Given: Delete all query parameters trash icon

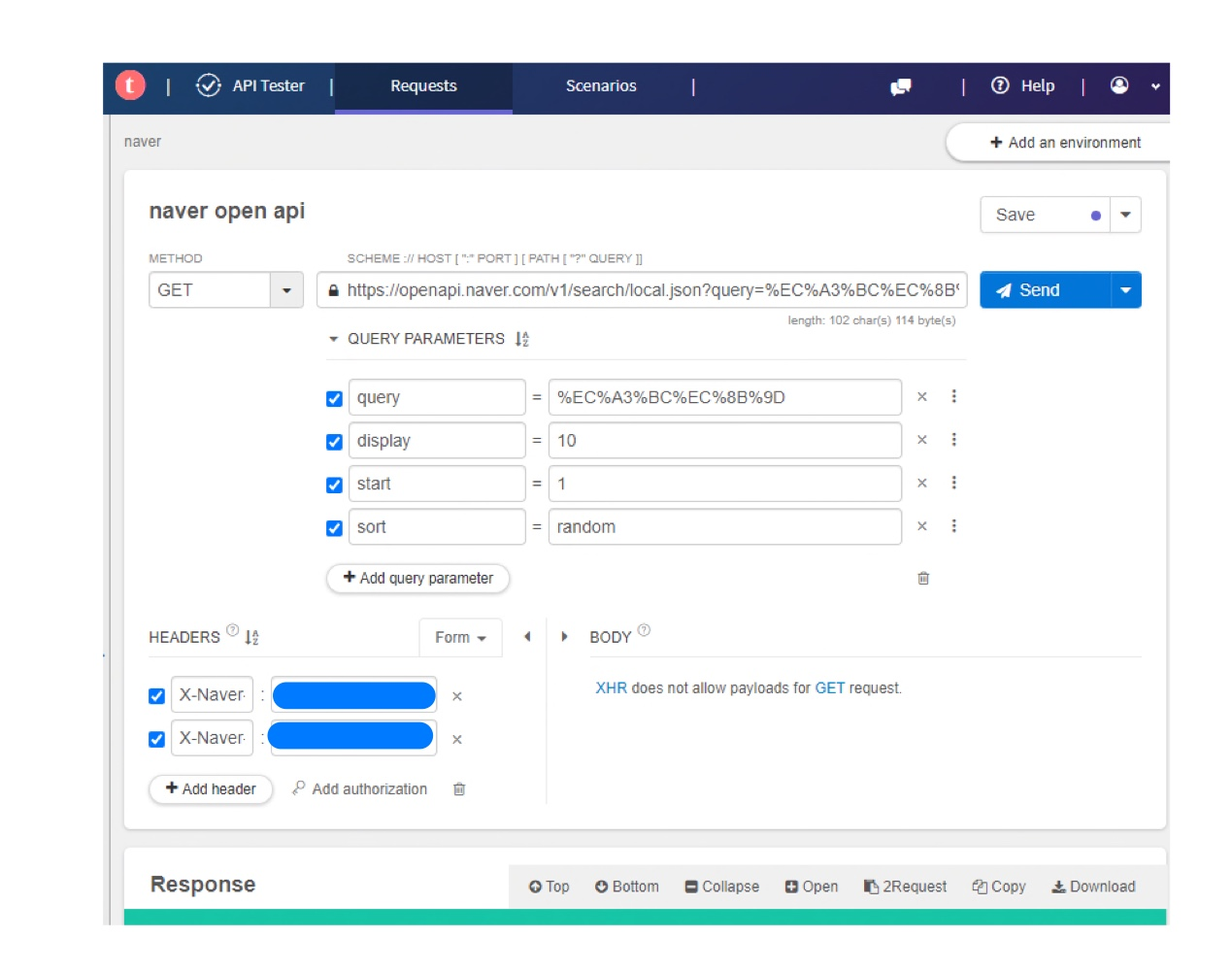Looking at the screenshot, I should point(923,578).
